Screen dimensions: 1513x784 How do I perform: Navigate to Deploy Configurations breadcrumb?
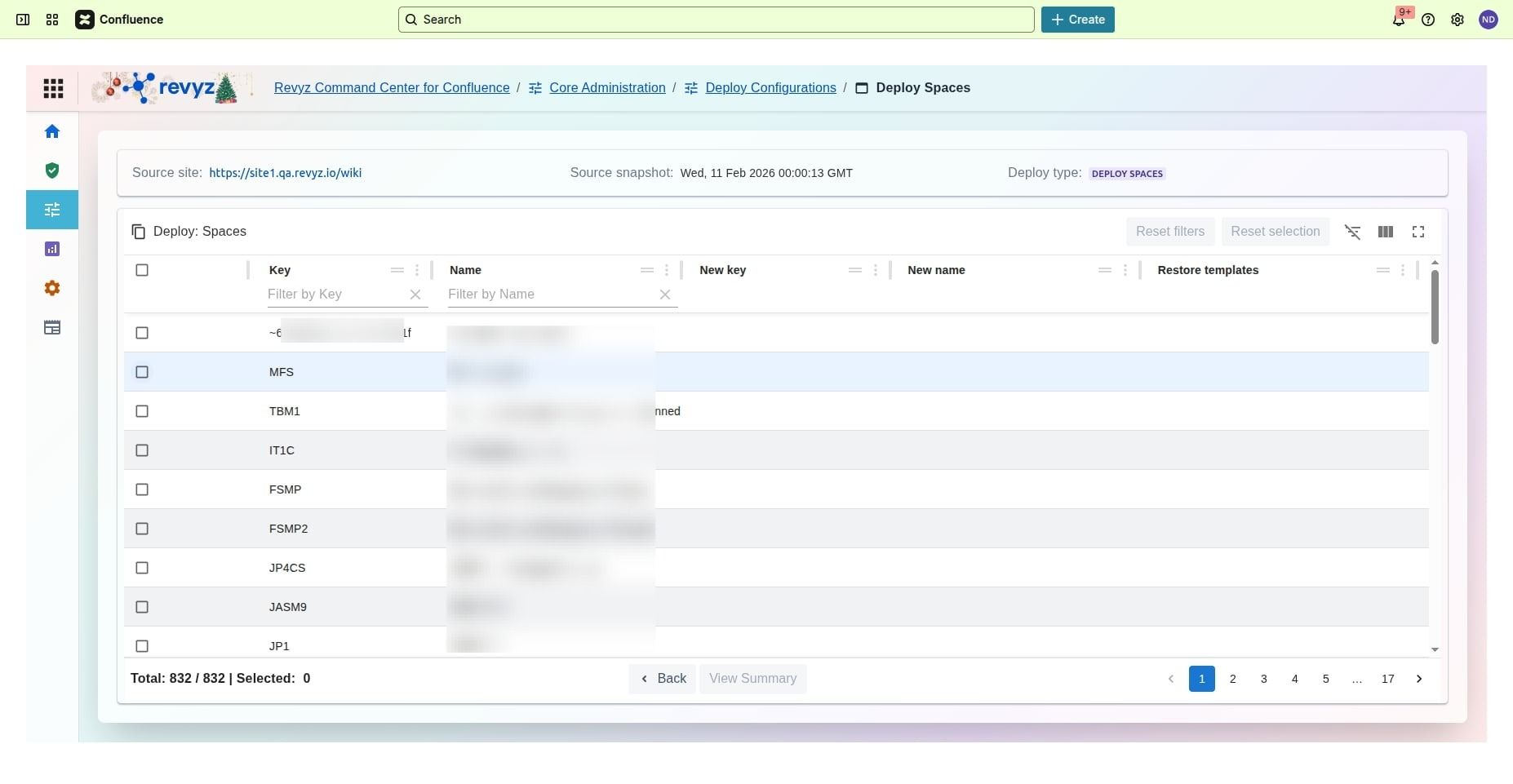click(770, 88)
